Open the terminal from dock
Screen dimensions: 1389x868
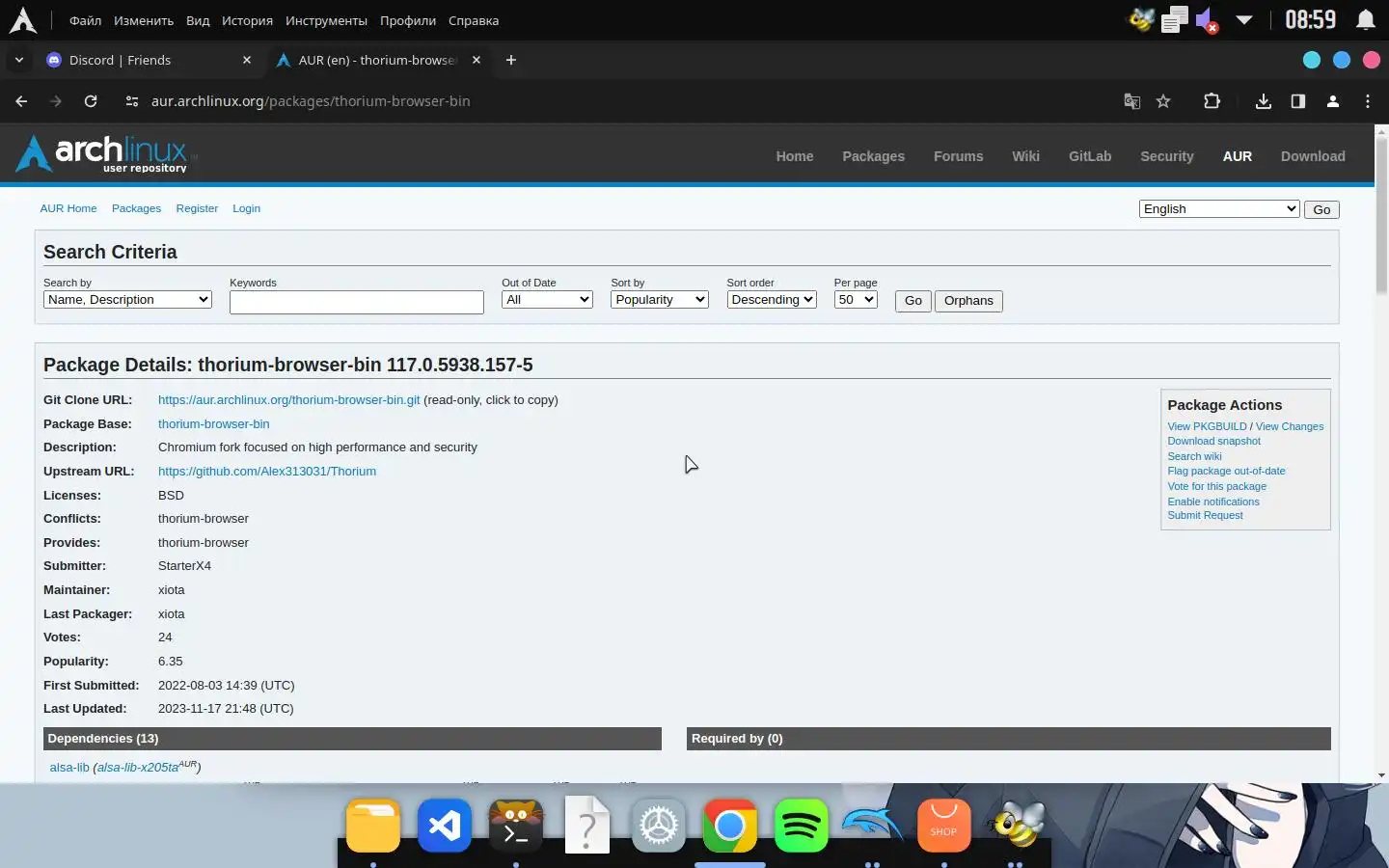pyautogui.click(x=516, y=826)
